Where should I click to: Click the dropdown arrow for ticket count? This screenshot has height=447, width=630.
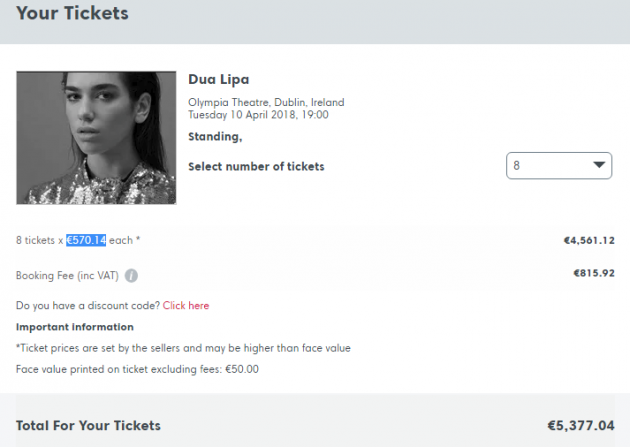(x=599, y=166)
